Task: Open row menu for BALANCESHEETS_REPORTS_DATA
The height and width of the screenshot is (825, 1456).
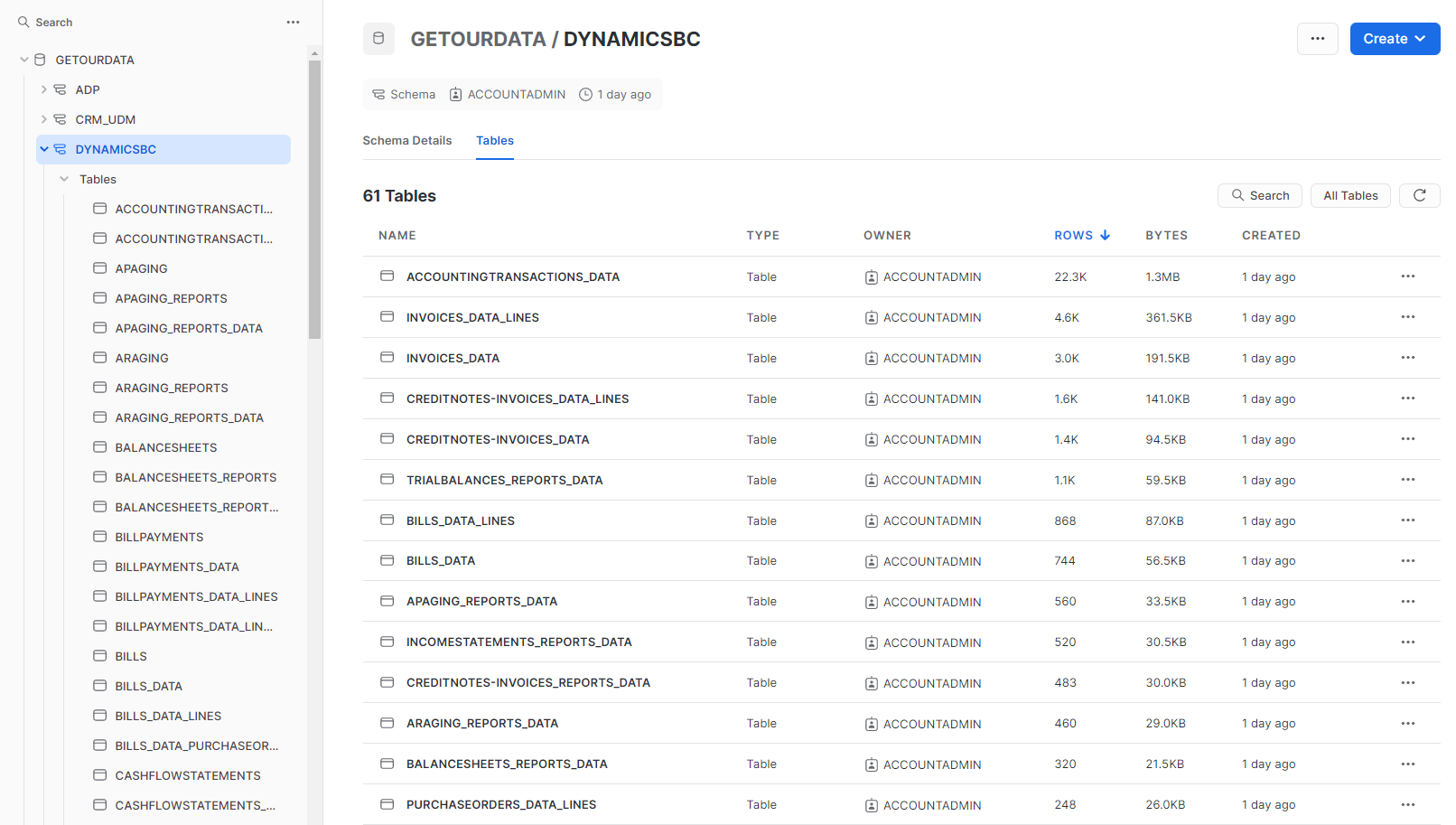Action: 1408,764
